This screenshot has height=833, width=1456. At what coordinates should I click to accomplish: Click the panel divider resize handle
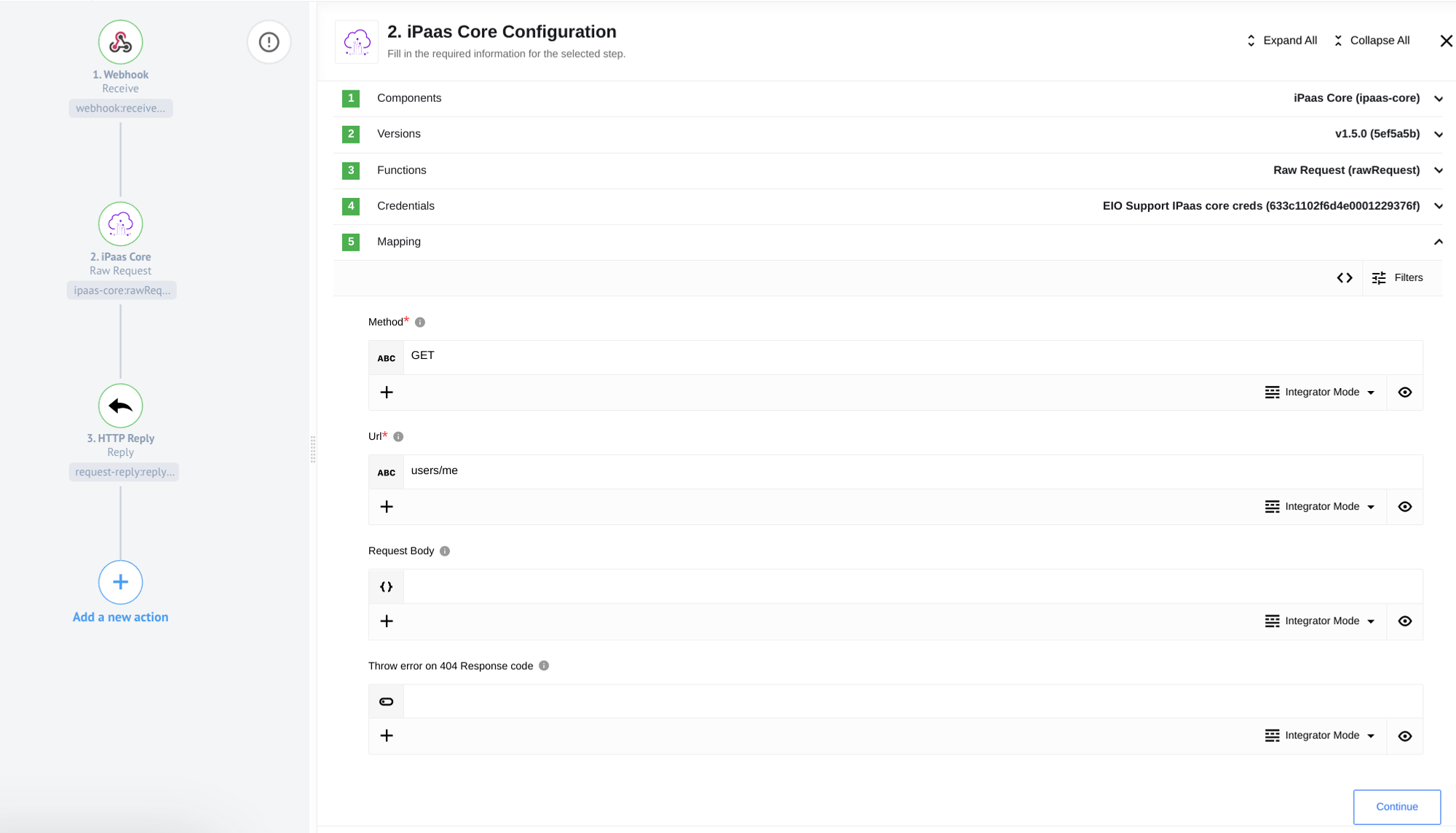coord(313,449)
